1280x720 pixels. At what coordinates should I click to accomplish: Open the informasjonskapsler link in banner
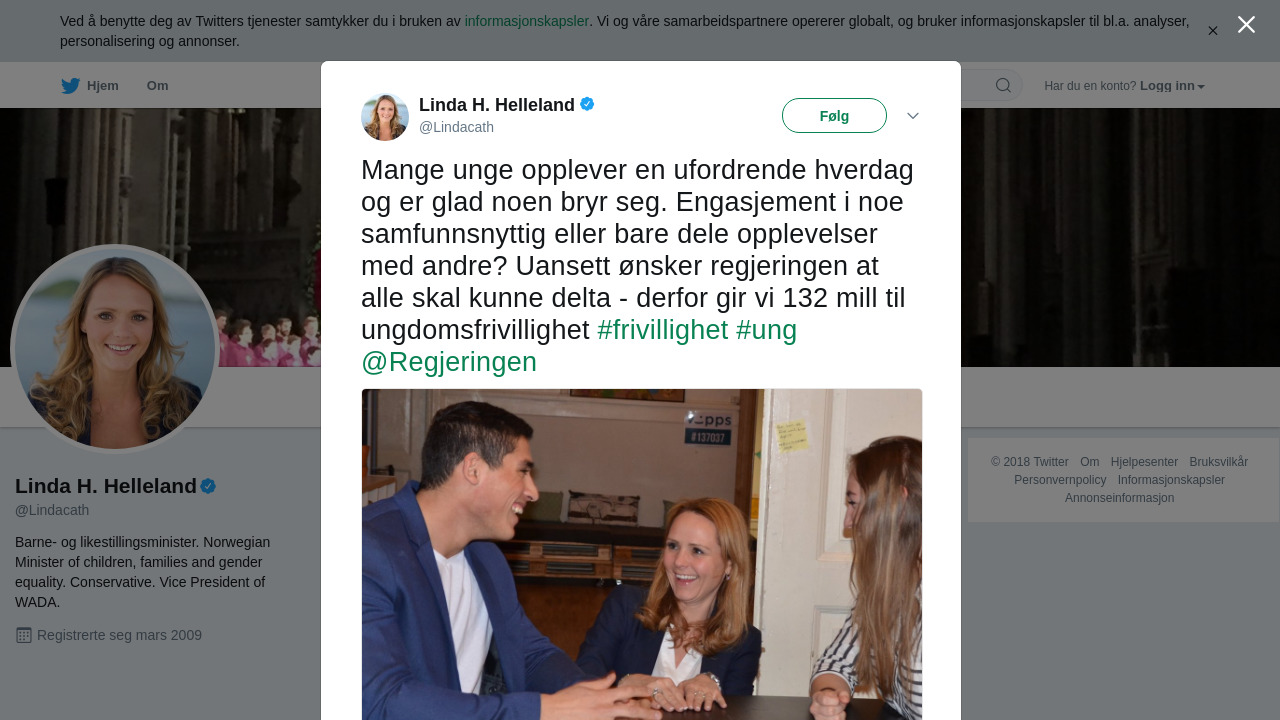[x=526, y=21]
